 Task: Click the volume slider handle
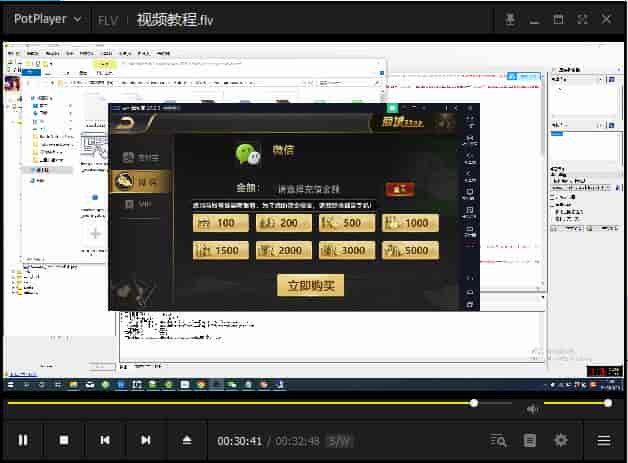[607, 403]
